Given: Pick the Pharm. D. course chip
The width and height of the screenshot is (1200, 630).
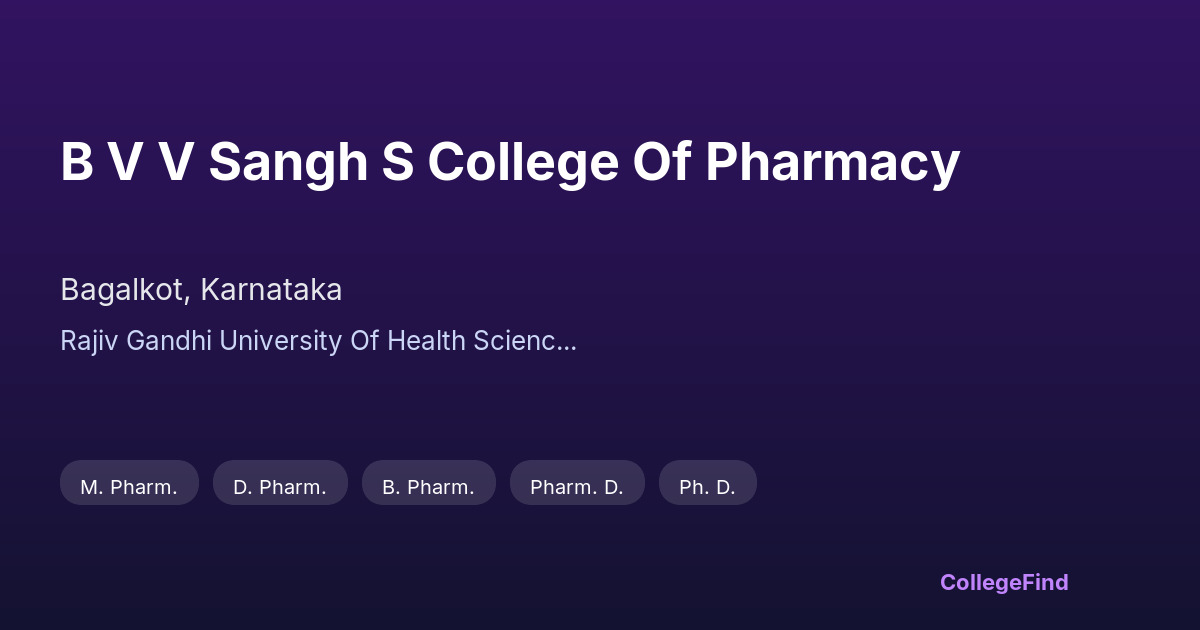Looking at the screenshot, I should (x=577, y=487).
